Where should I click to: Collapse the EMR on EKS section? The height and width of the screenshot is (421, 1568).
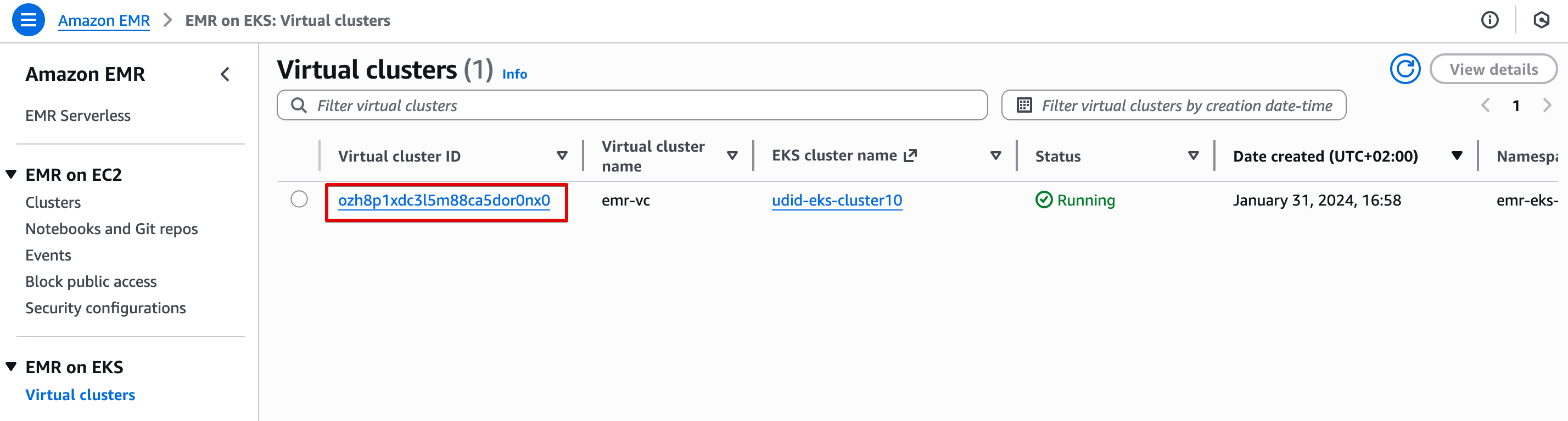pyautogui.click(x=10, y=366)
